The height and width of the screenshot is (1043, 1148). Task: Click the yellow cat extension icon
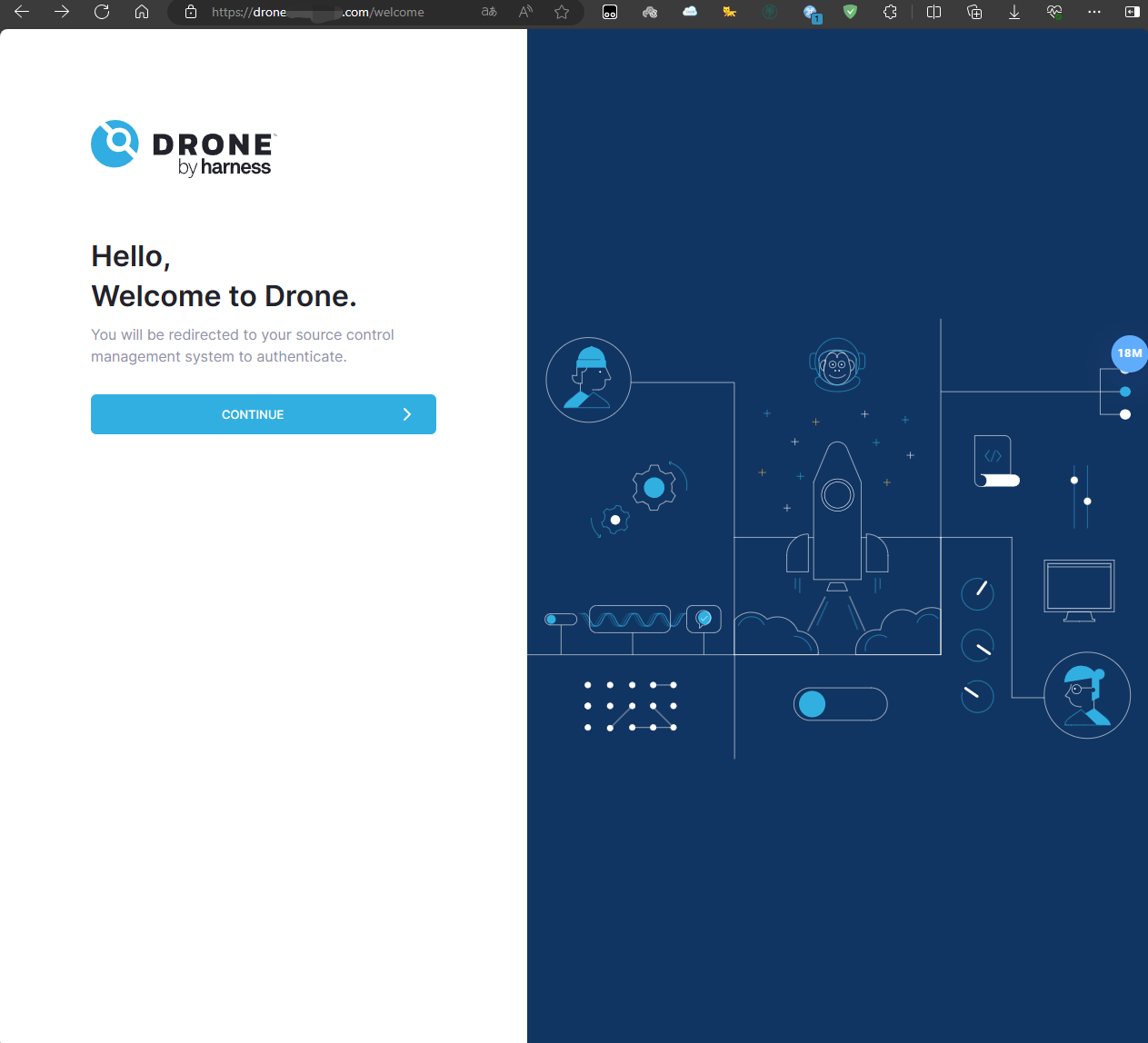tap(729, 12)
